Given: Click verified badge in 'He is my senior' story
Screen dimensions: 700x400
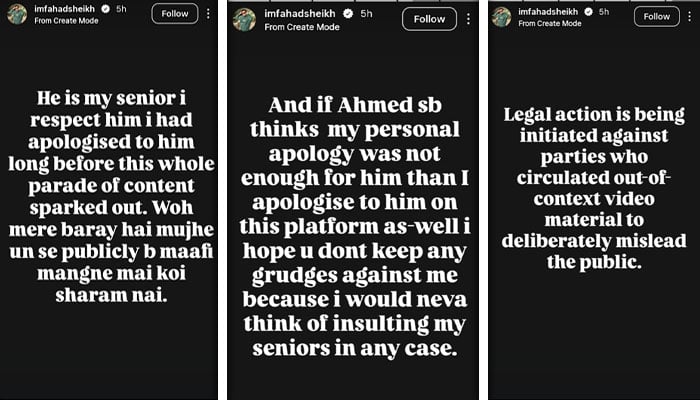Looking at the screenshot, I should [106, 9].
